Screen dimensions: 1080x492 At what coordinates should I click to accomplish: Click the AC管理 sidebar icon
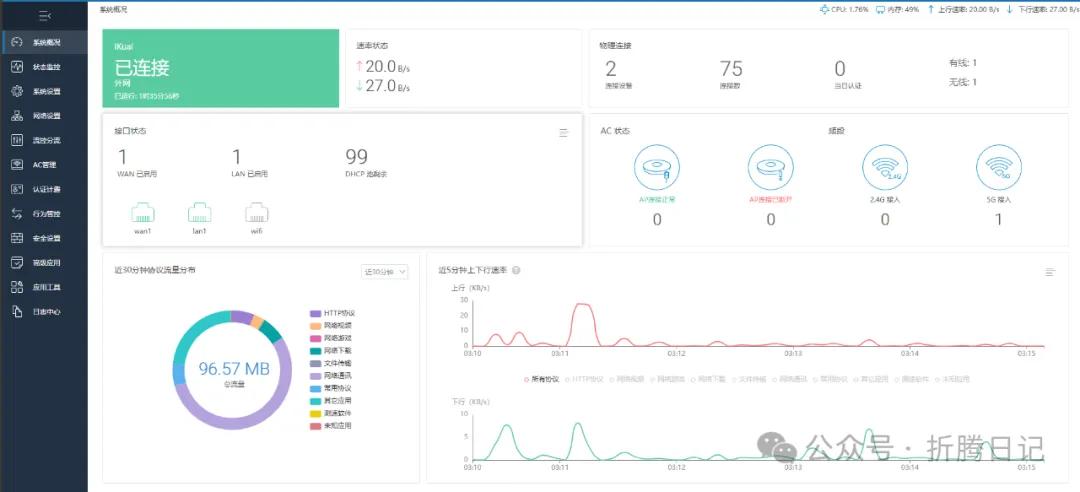click(x=17, y=164)
